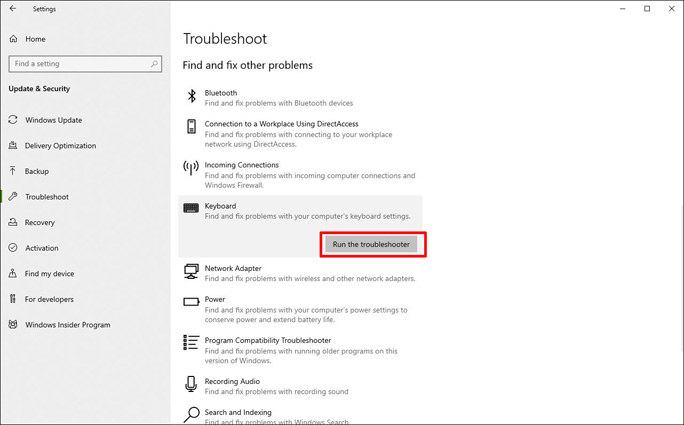Select Delivery Optimization in the sidebar
The image size is (684, 425).
pos(60,146)
